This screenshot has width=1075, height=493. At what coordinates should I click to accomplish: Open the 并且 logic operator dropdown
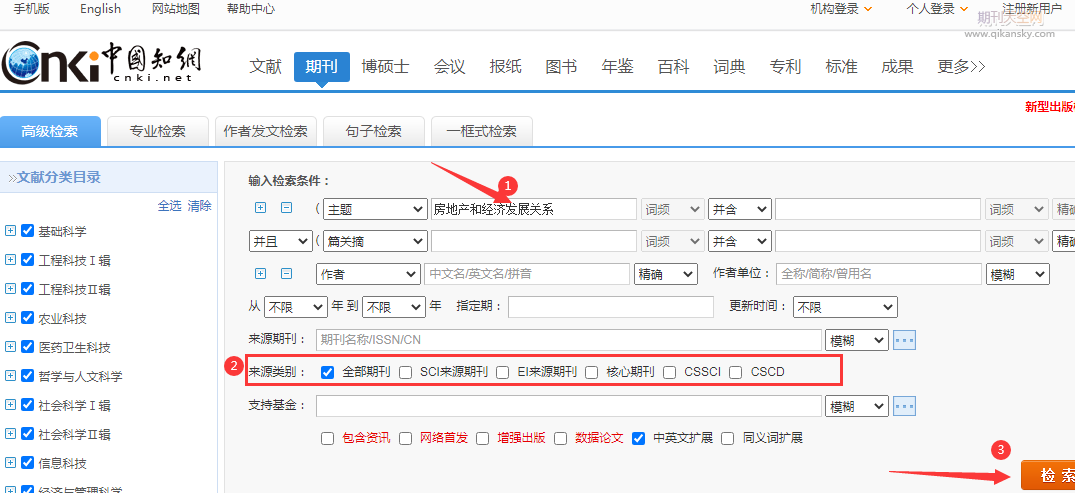pyautogui.click(x=279, y=241)
